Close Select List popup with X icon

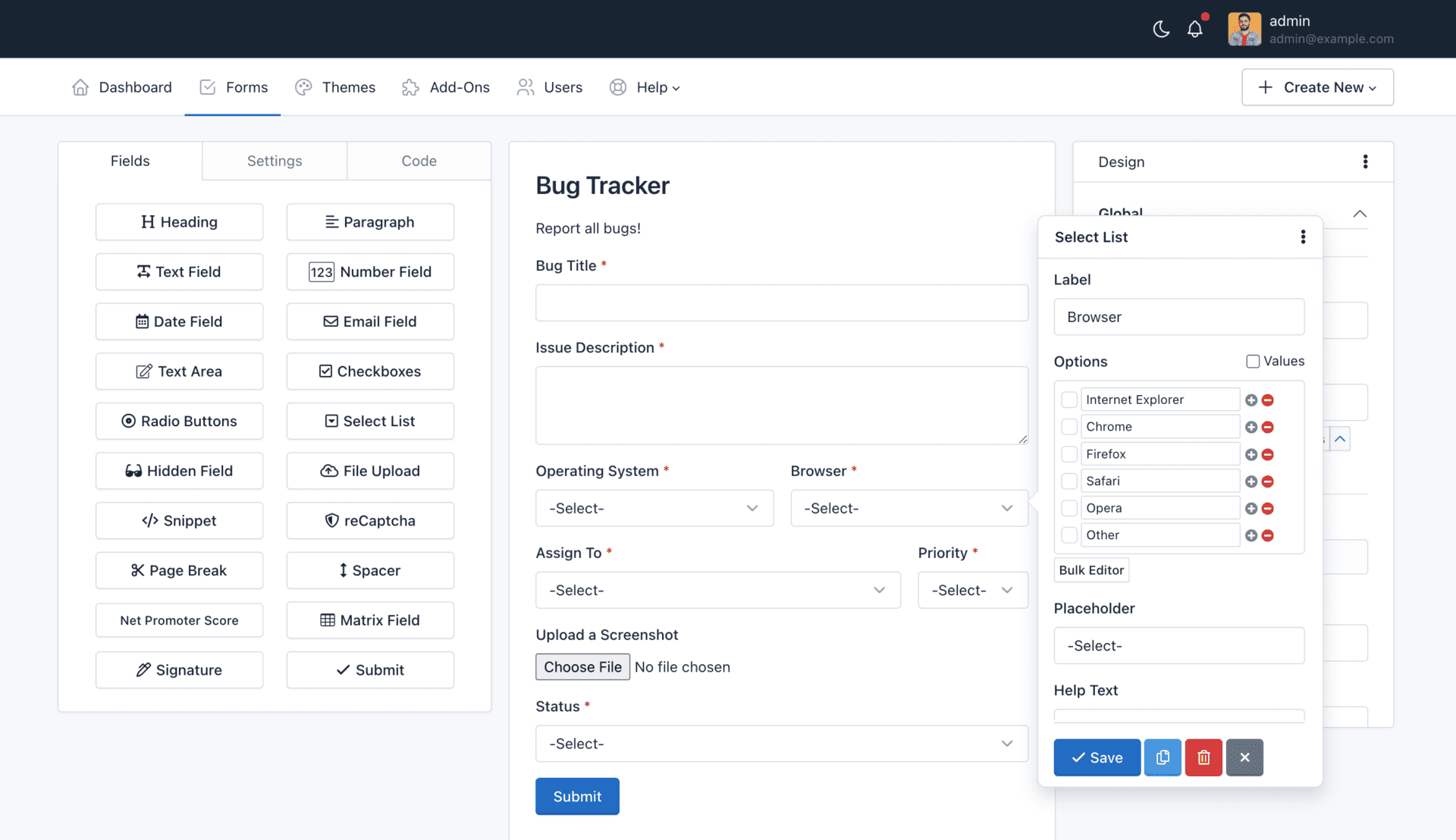pos(1244,757)
